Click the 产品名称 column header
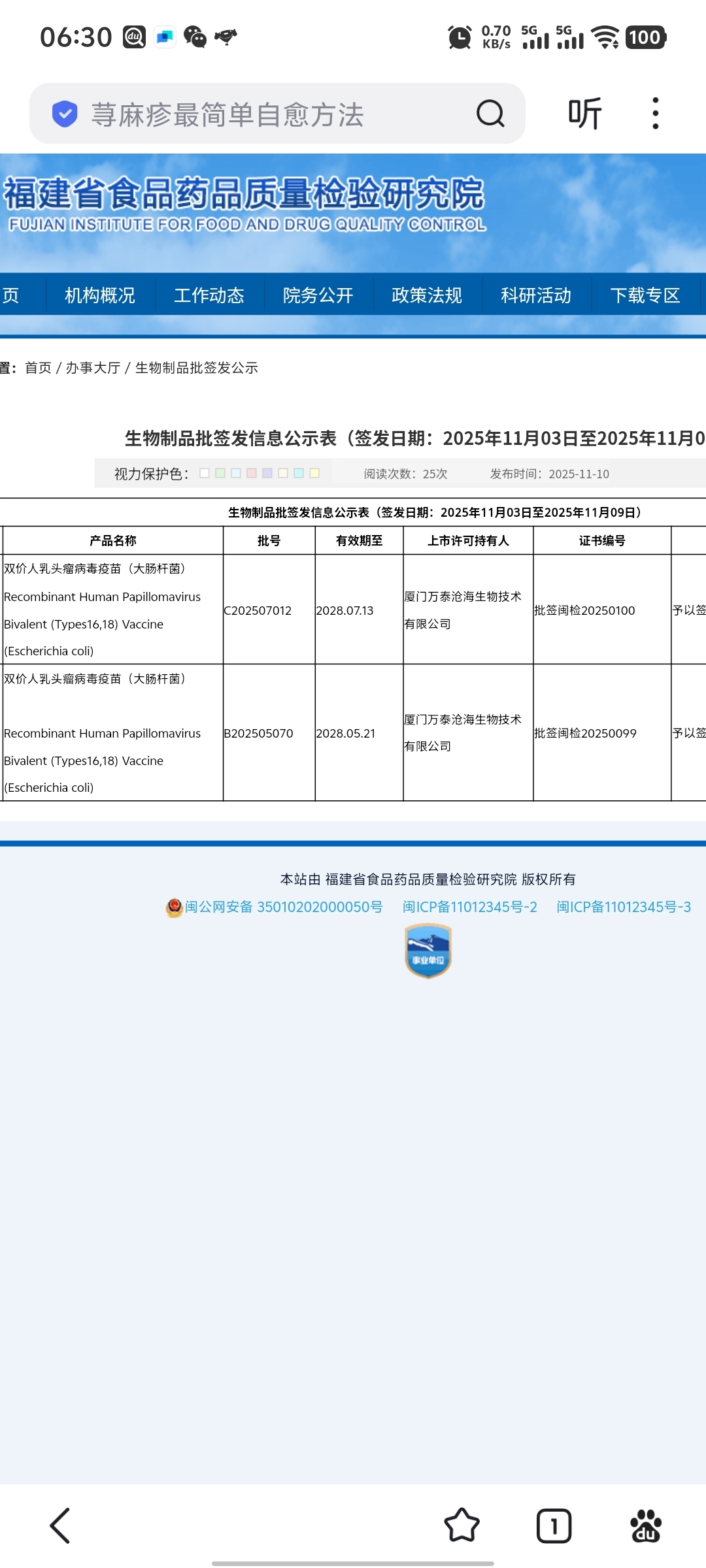This screenshot has width=706, height=1568. pyautogui.click(x=113, y=540)
